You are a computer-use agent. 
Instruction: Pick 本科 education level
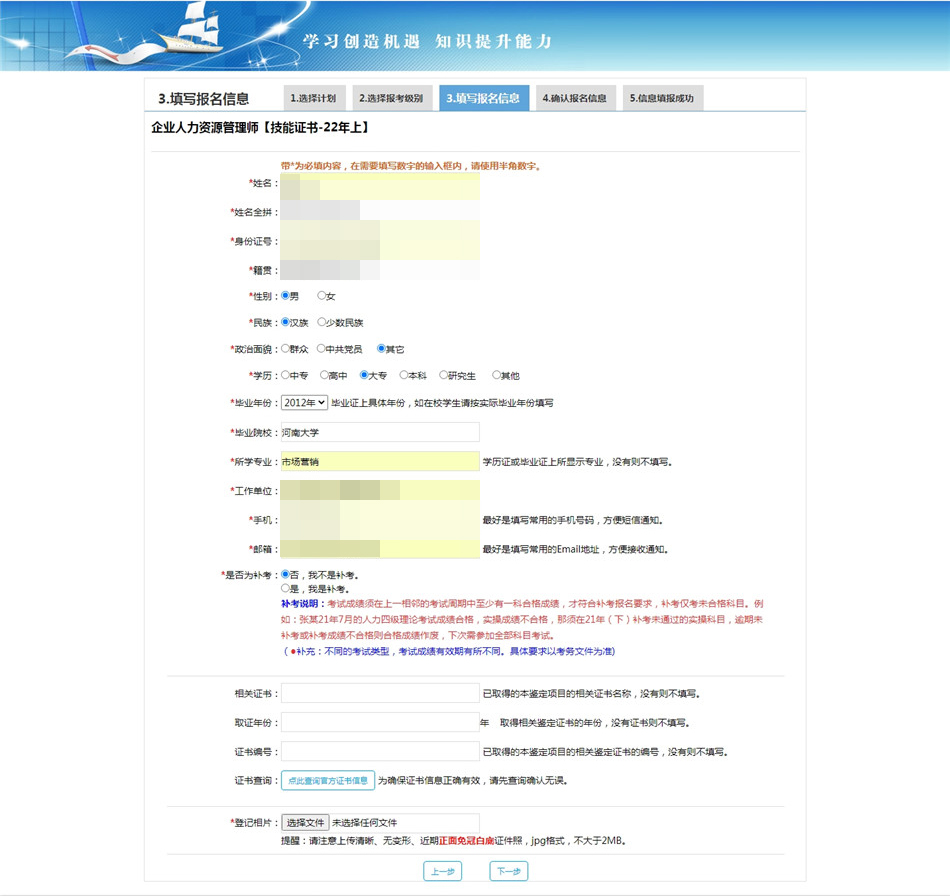[404, 375]
